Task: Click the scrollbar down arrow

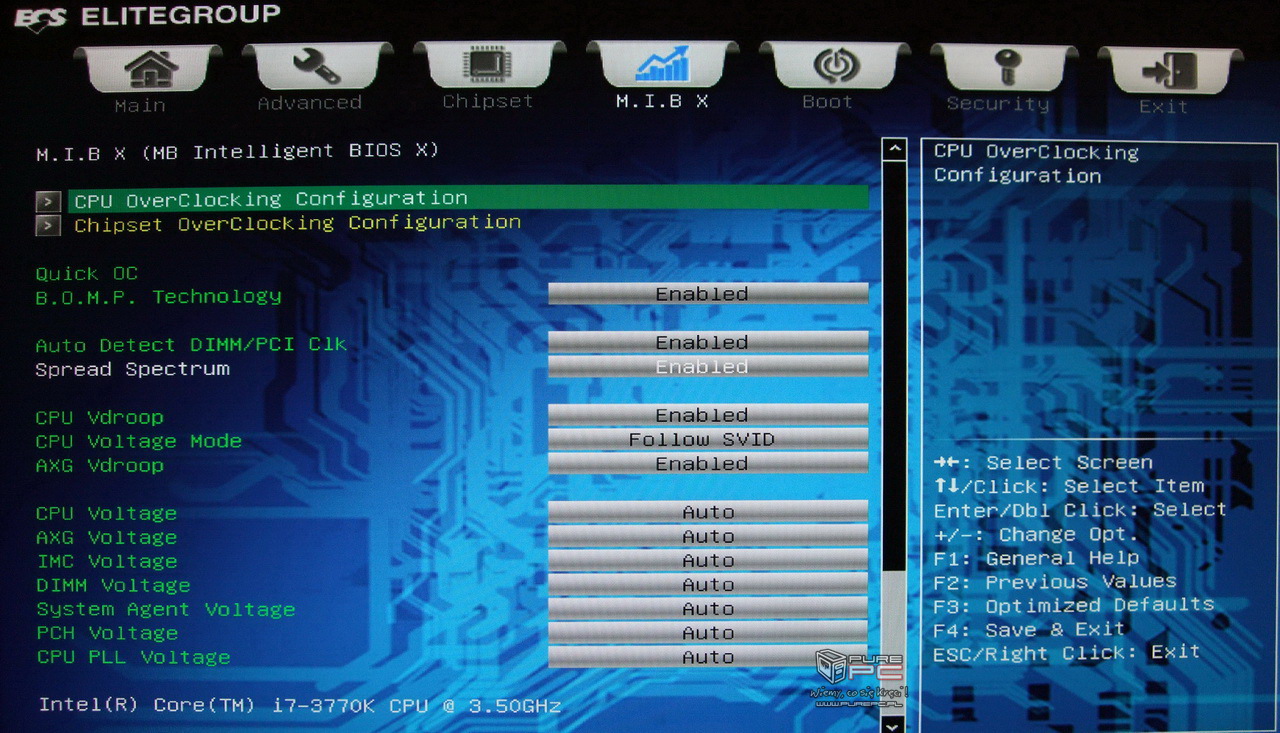Action: [894, 724]
